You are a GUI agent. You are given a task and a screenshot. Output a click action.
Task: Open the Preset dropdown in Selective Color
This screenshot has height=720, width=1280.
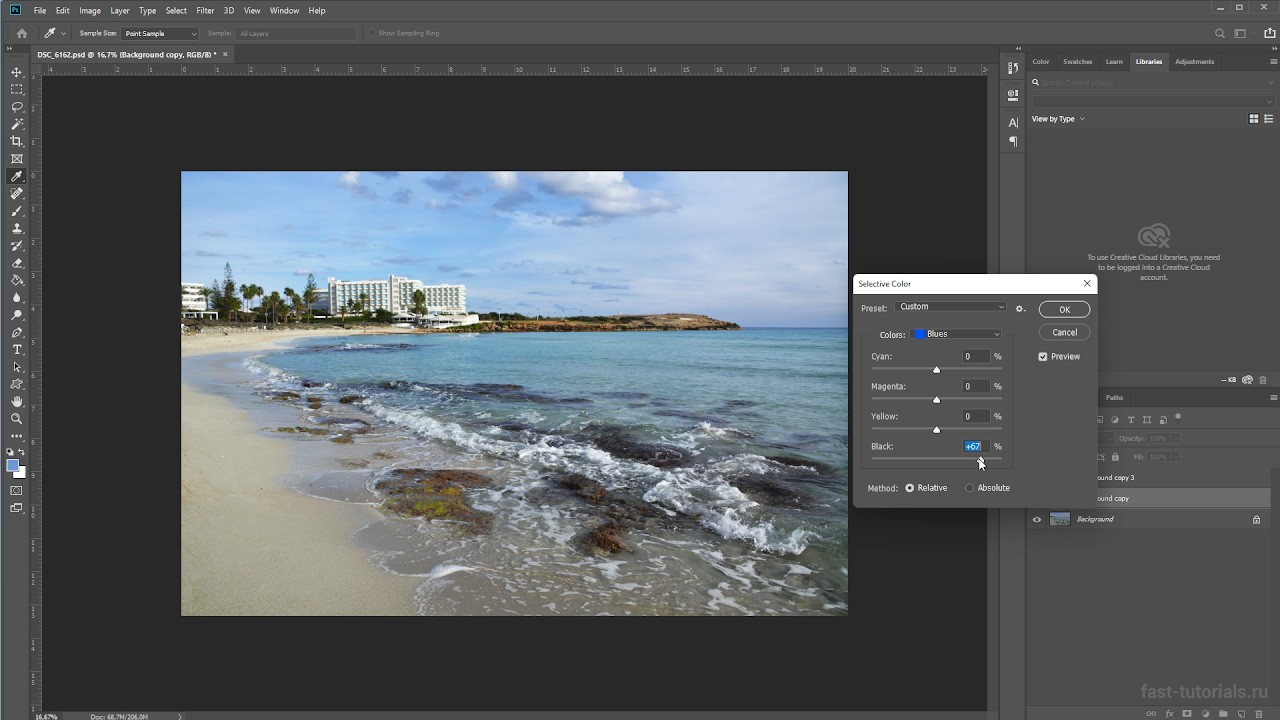(951, 307)
